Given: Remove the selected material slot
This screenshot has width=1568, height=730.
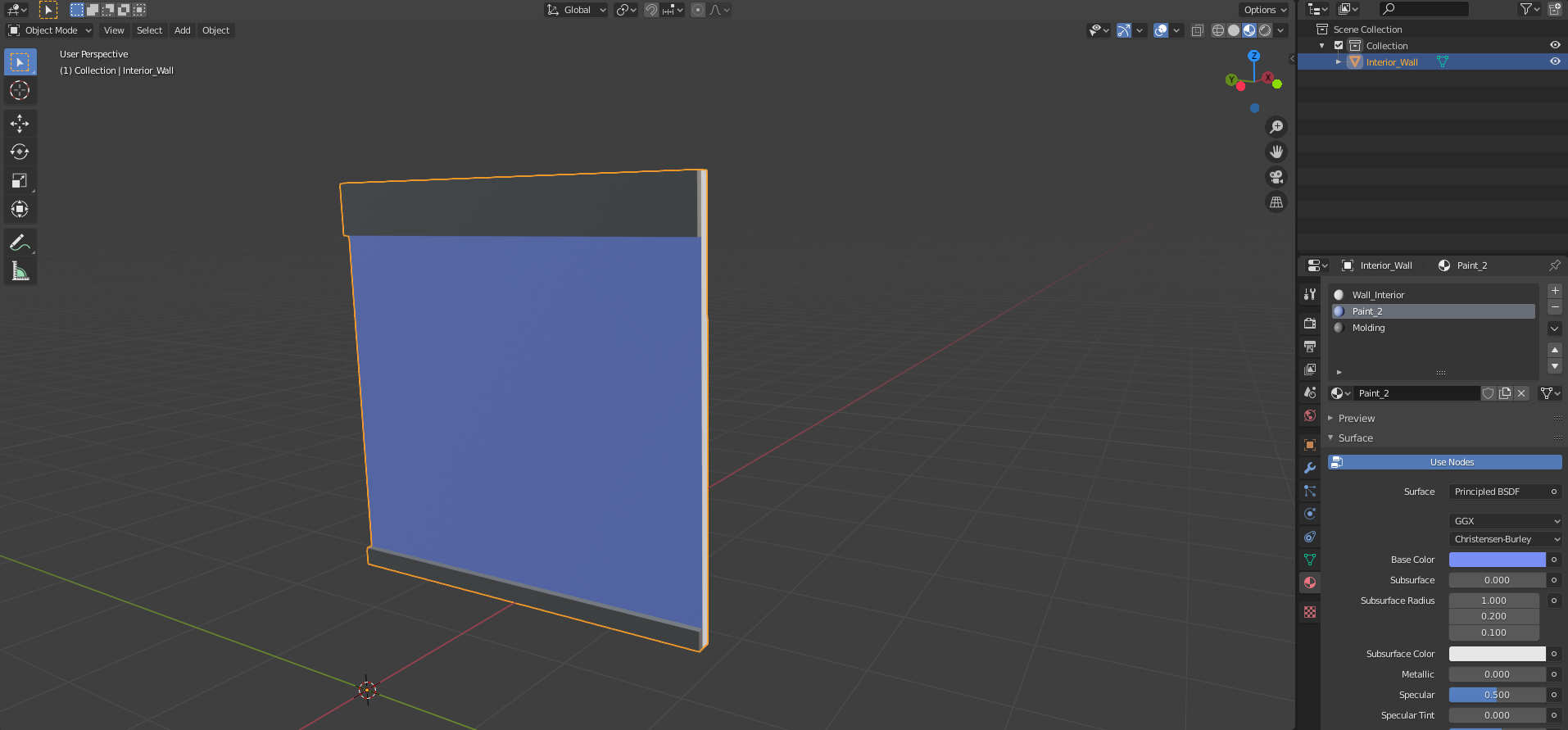Looking at the screenshot, I should 1555,307.
